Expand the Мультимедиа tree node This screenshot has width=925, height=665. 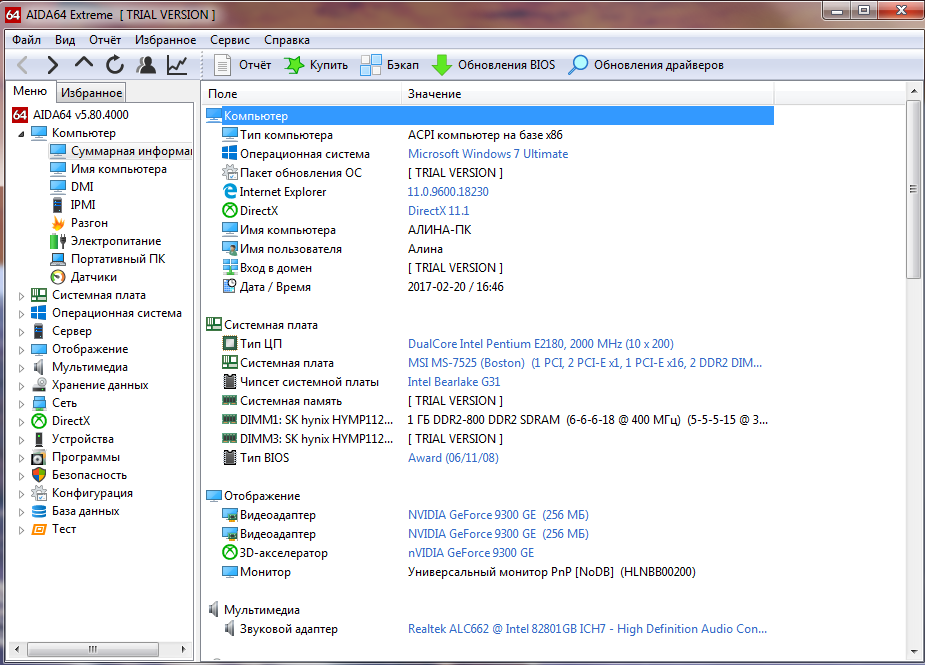(22, 367)
